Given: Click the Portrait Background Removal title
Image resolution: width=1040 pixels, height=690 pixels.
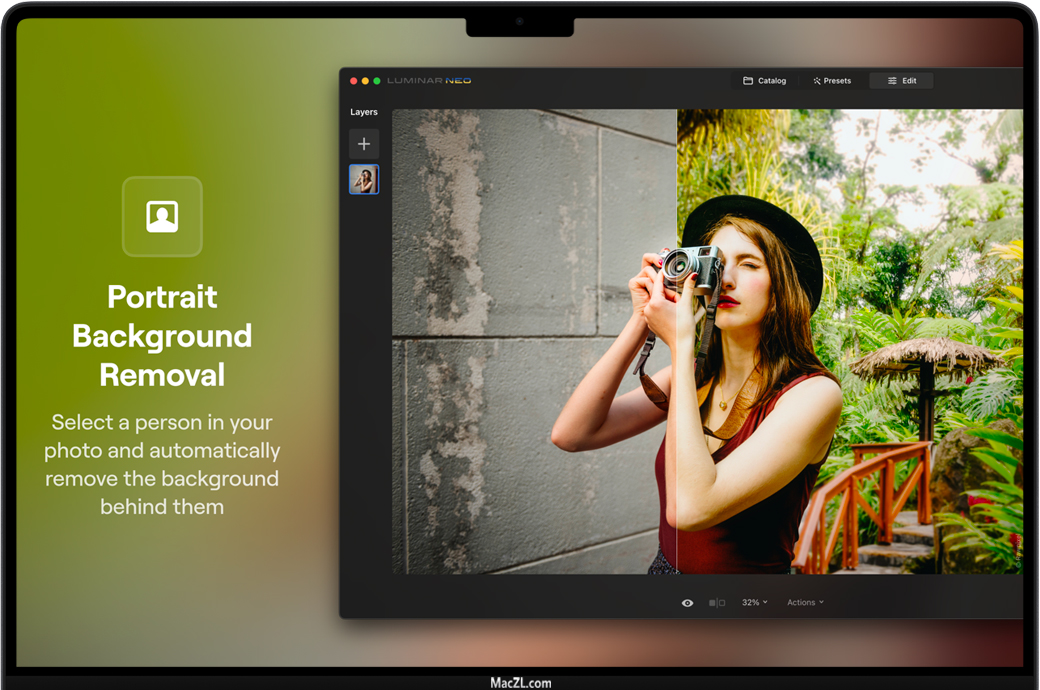Looking at the screenshot, I should 162,336.
